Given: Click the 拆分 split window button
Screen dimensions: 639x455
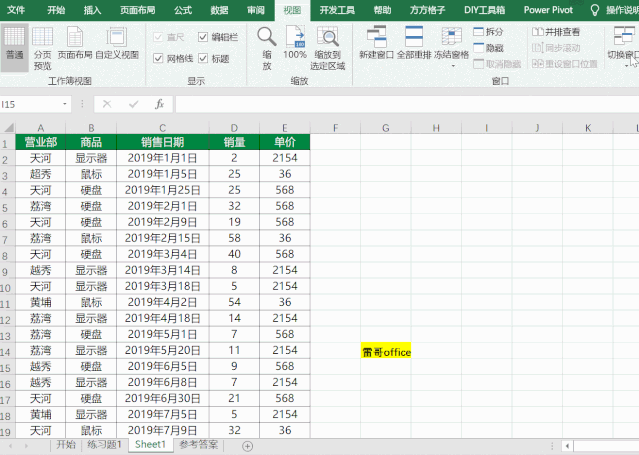Looking at the screenshot, I should [x=488, y=32].
